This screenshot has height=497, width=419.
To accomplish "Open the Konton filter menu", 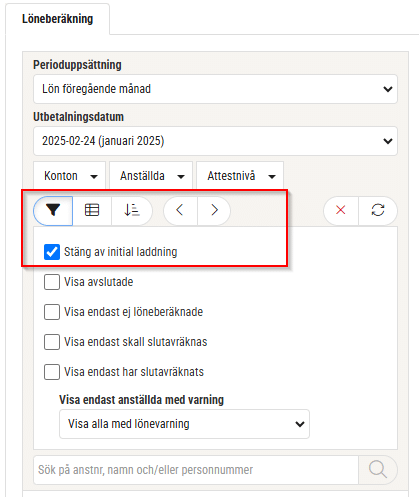I will 70,176.
